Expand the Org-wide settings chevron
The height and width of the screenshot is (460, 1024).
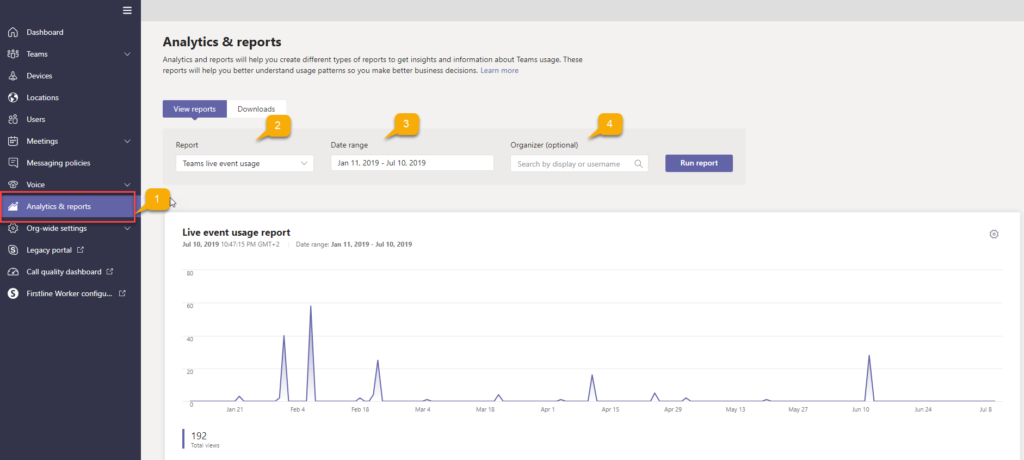click(x=127, y=229)
